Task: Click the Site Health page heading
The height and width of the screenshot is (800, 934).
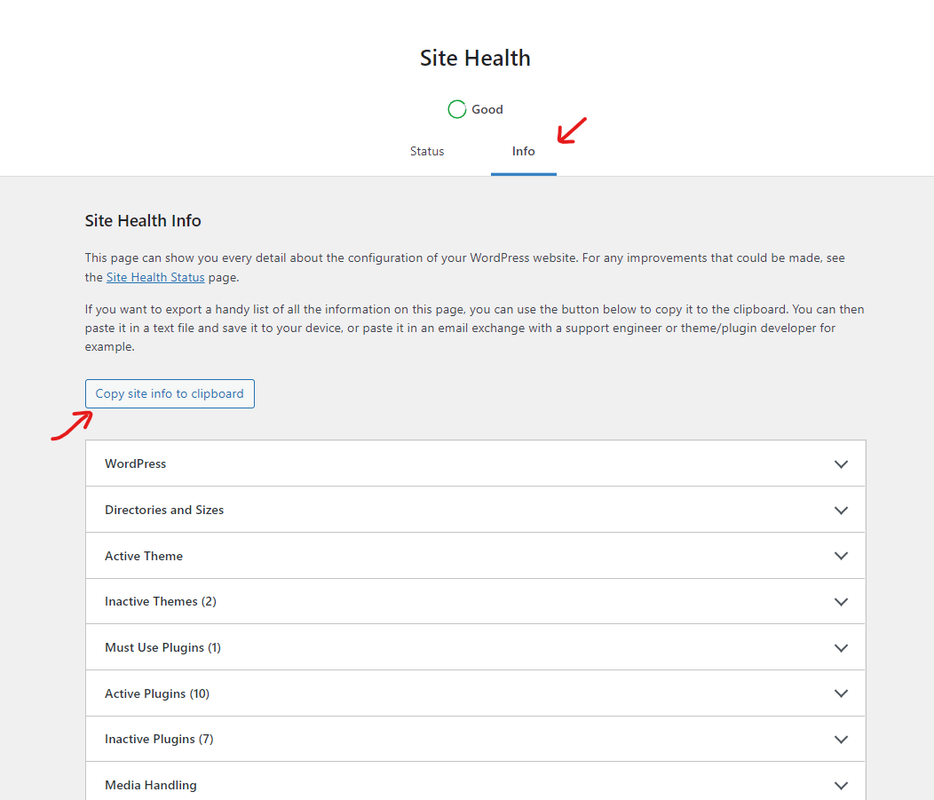Action: point(475,58)
